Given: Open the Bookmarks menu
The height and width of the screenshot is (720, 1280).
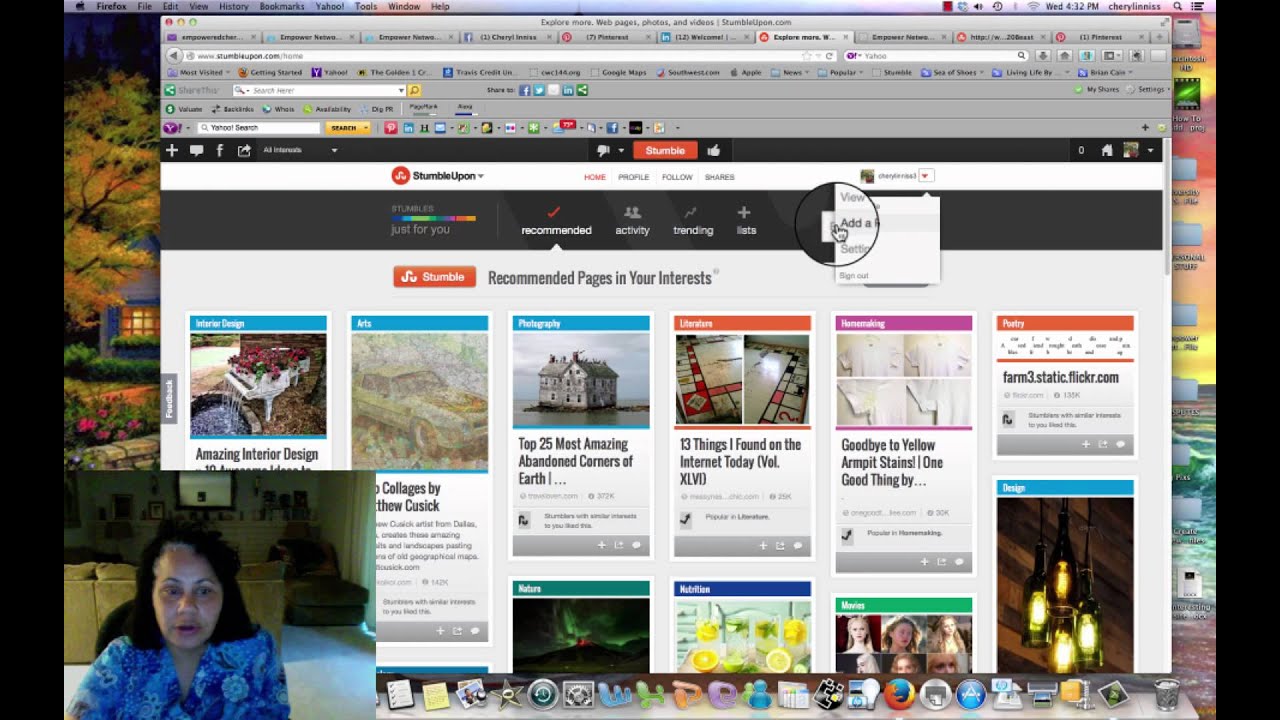Looking at the screenshot, I should [x=281, y=6].
